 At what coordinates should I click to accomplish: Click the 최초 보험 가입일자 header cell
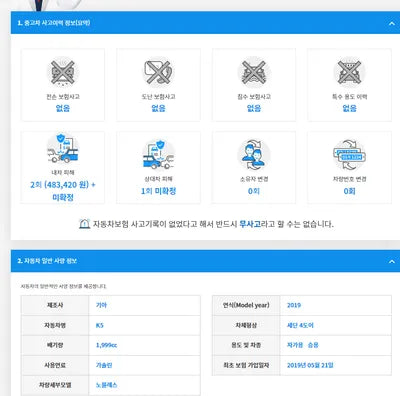[246, 365]
